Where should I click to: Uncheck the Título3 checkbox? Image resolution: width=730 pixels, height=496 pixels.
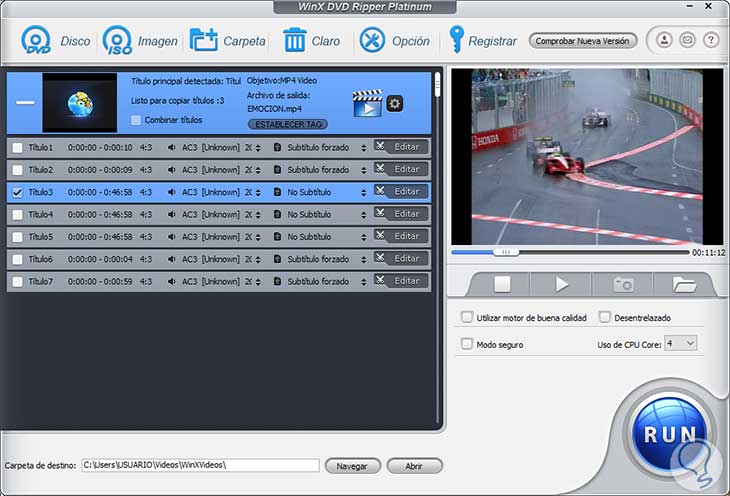point(17,193)
